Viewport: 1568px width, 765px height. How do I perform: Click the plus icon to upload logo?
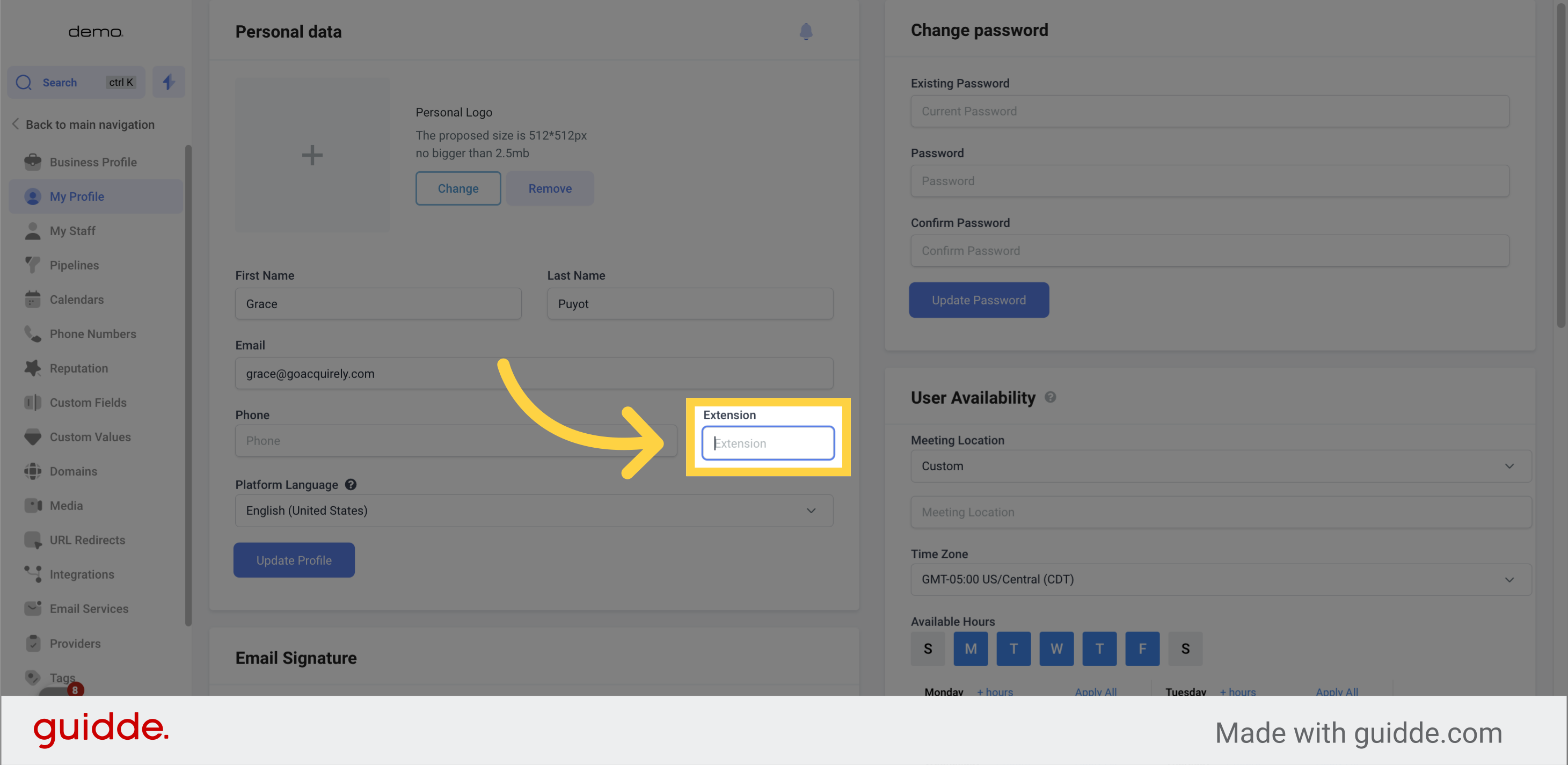[x=312, y=155]
